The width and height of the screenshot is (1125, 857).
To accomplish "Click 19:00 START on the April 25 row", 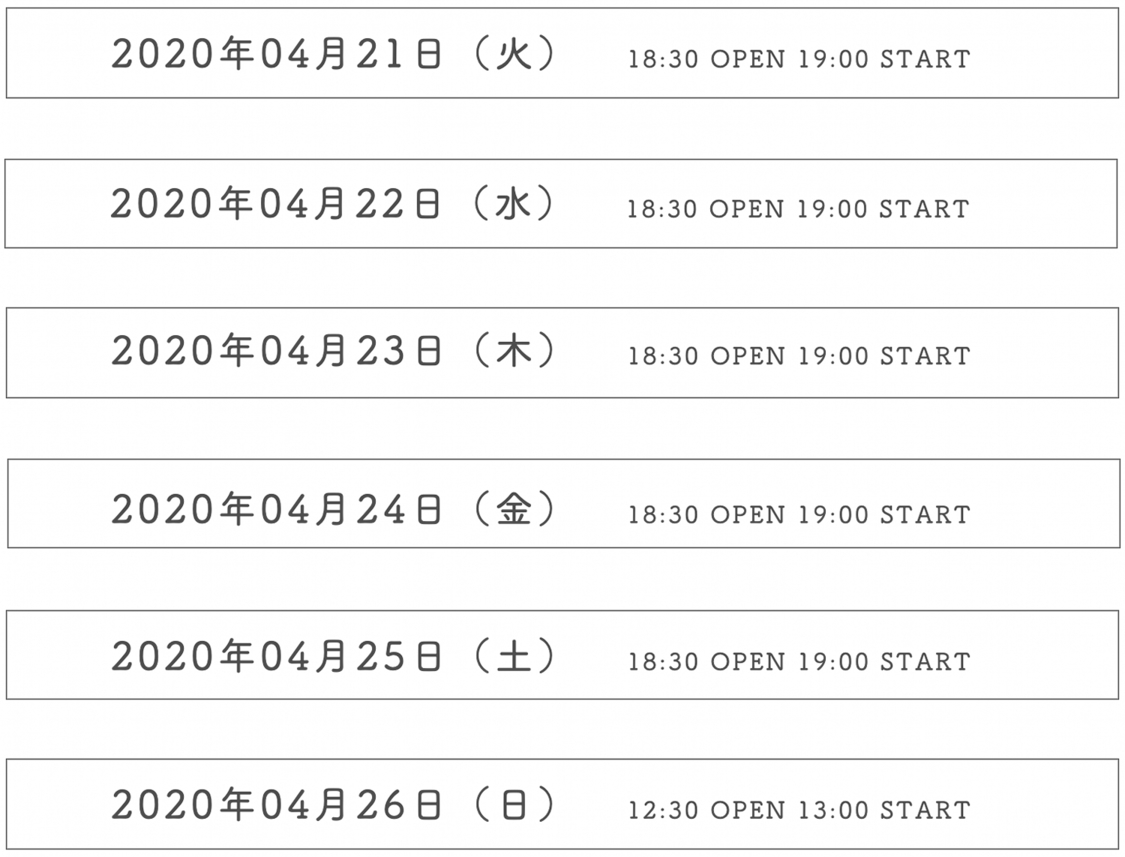I will click(884, 662).
